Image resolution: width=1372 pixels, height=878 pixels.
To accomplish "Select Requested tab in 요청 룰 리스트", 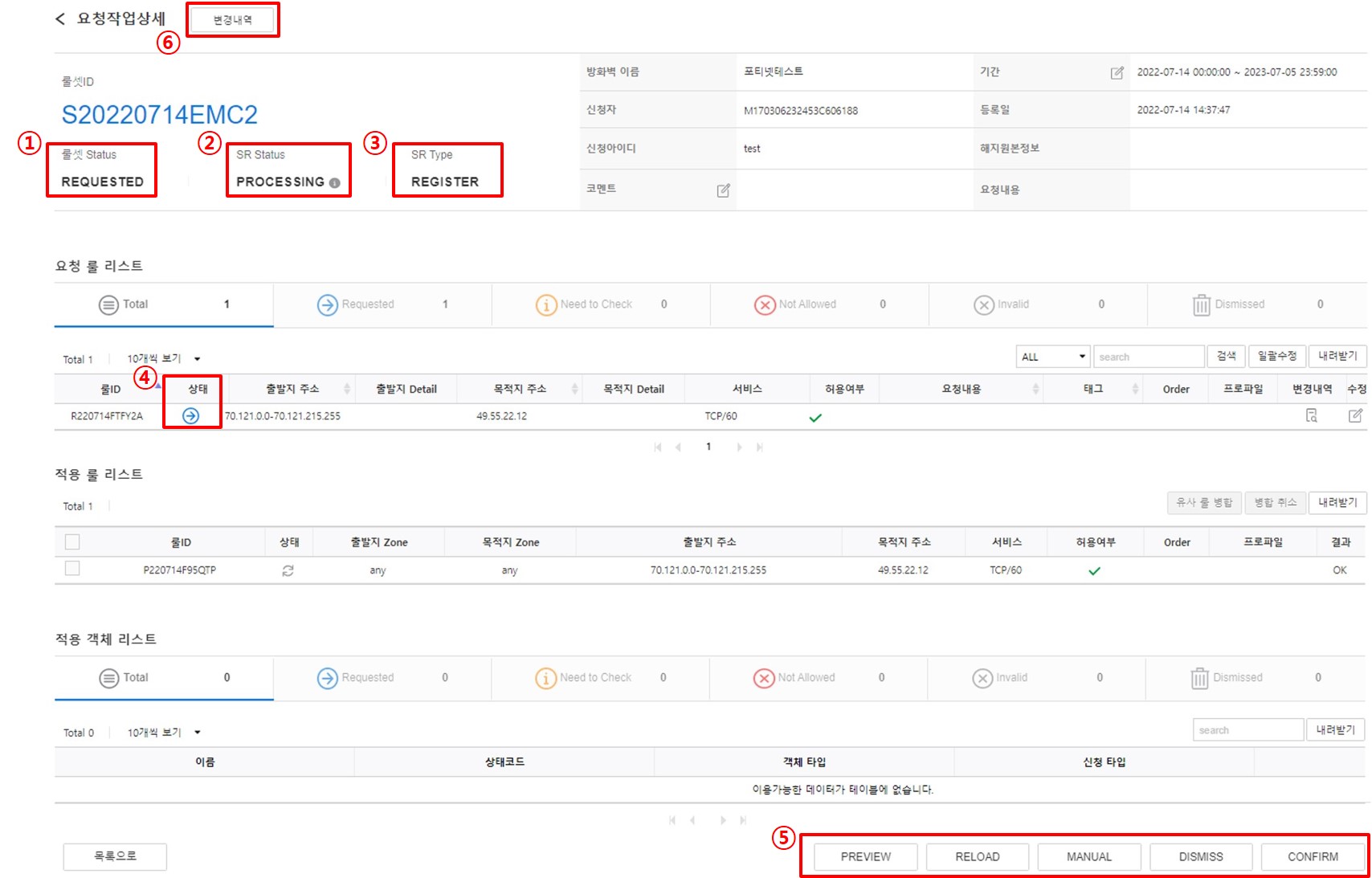I will [382, 304].
